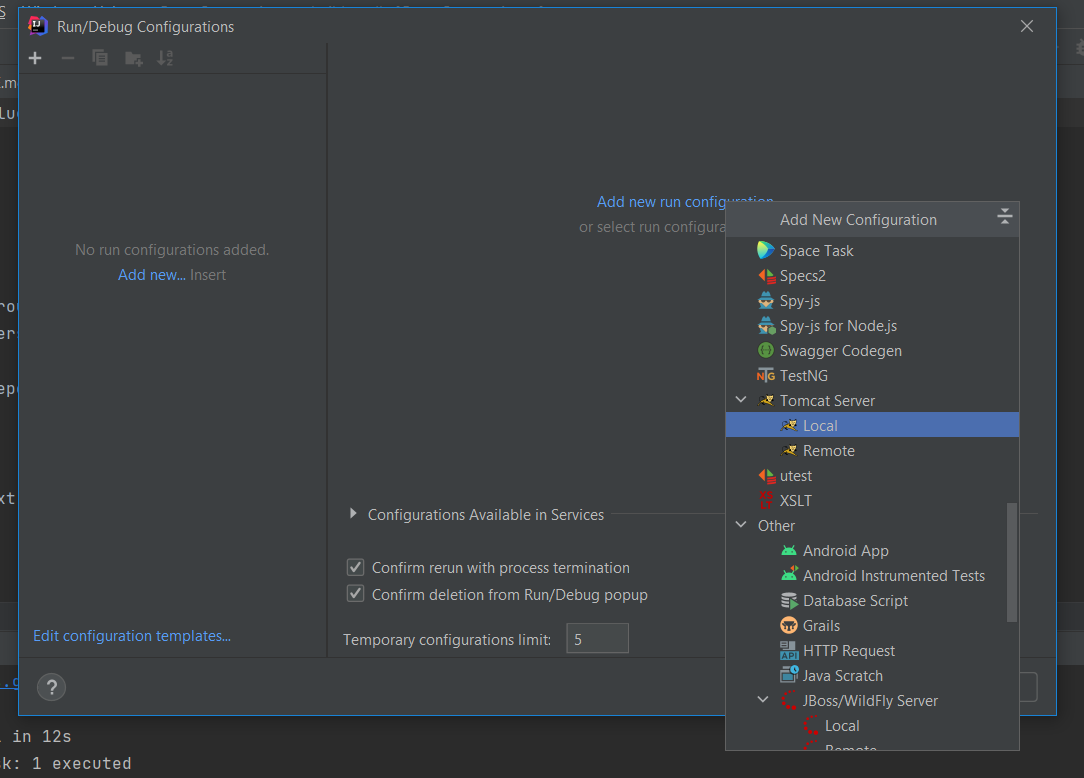Screen dimensions: 1084x778
Task: Select Space Task configuration type
Action: click(x=872, y=250)
